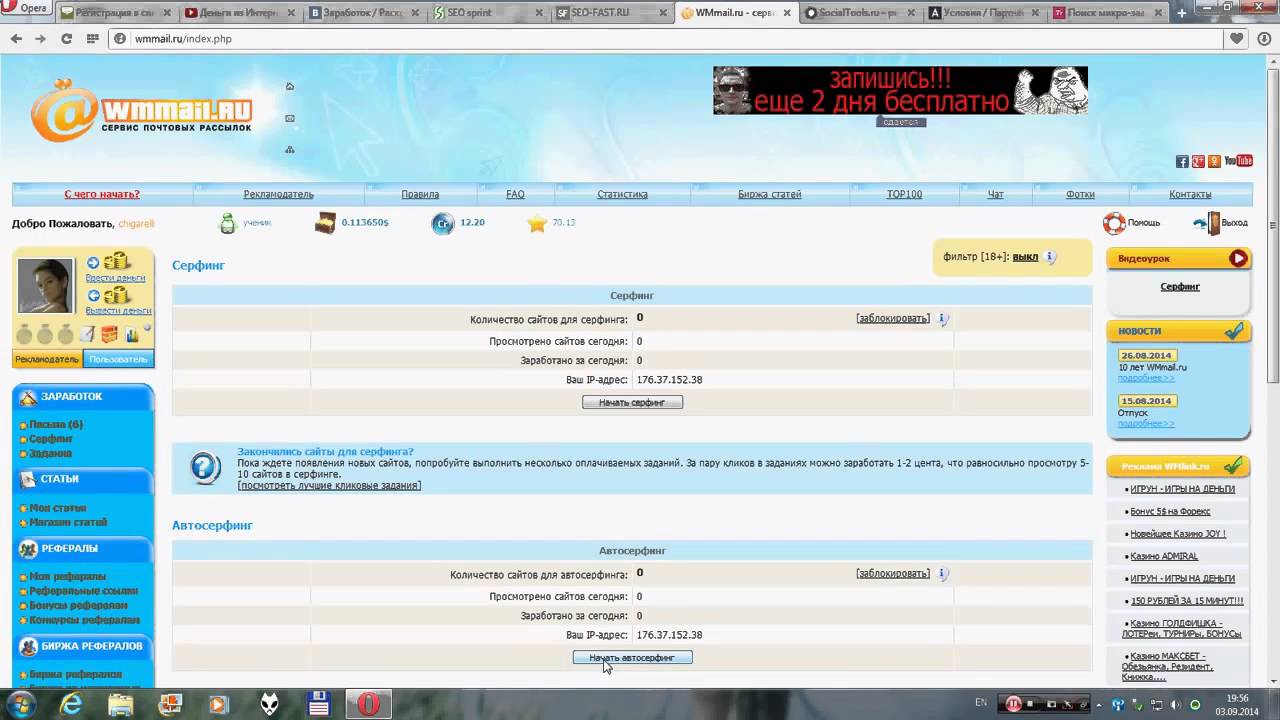Click Начать автосерфинг button
Image resolution: width=1280 pixels, height=720 pixels.
tap(632, 658)
